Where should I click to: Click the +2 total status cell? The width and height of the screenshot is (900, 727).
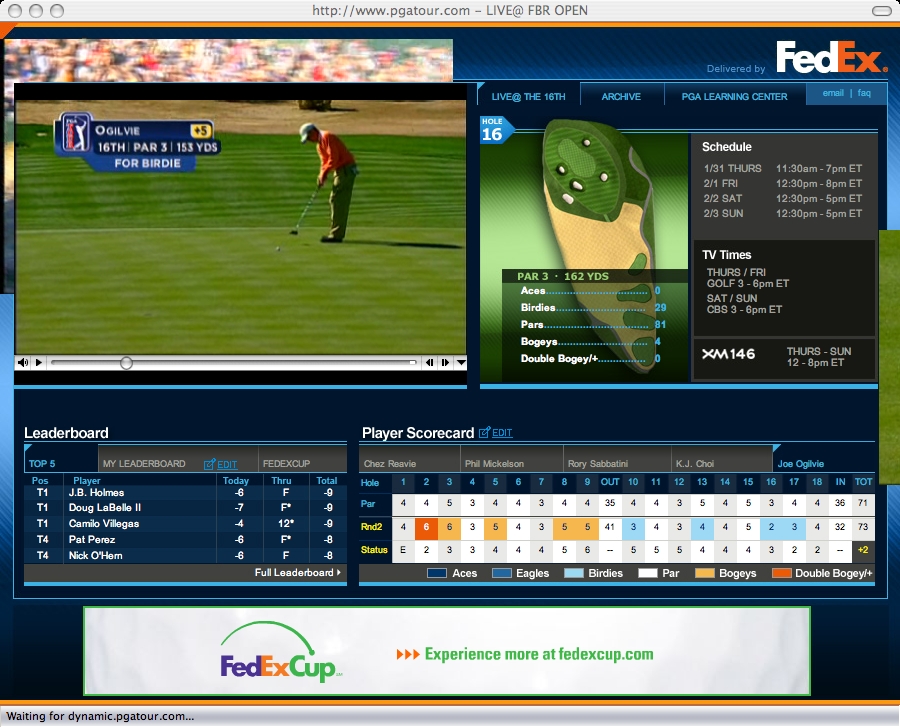(x=863, y=550)
